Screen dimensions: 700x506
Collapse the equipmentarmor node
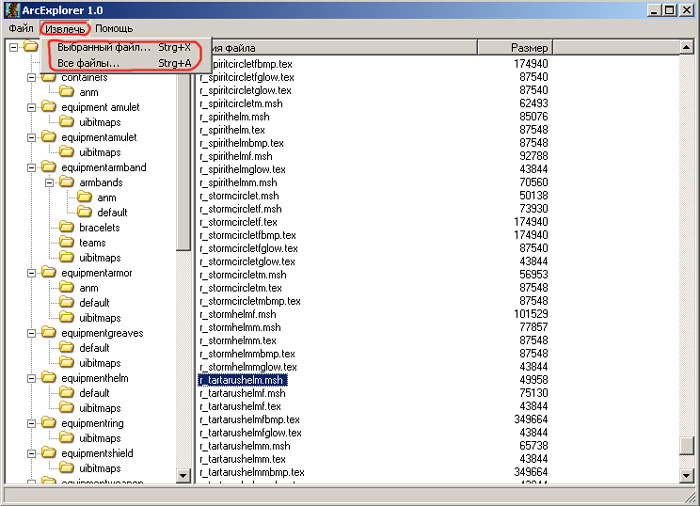[x=31, y=273]
